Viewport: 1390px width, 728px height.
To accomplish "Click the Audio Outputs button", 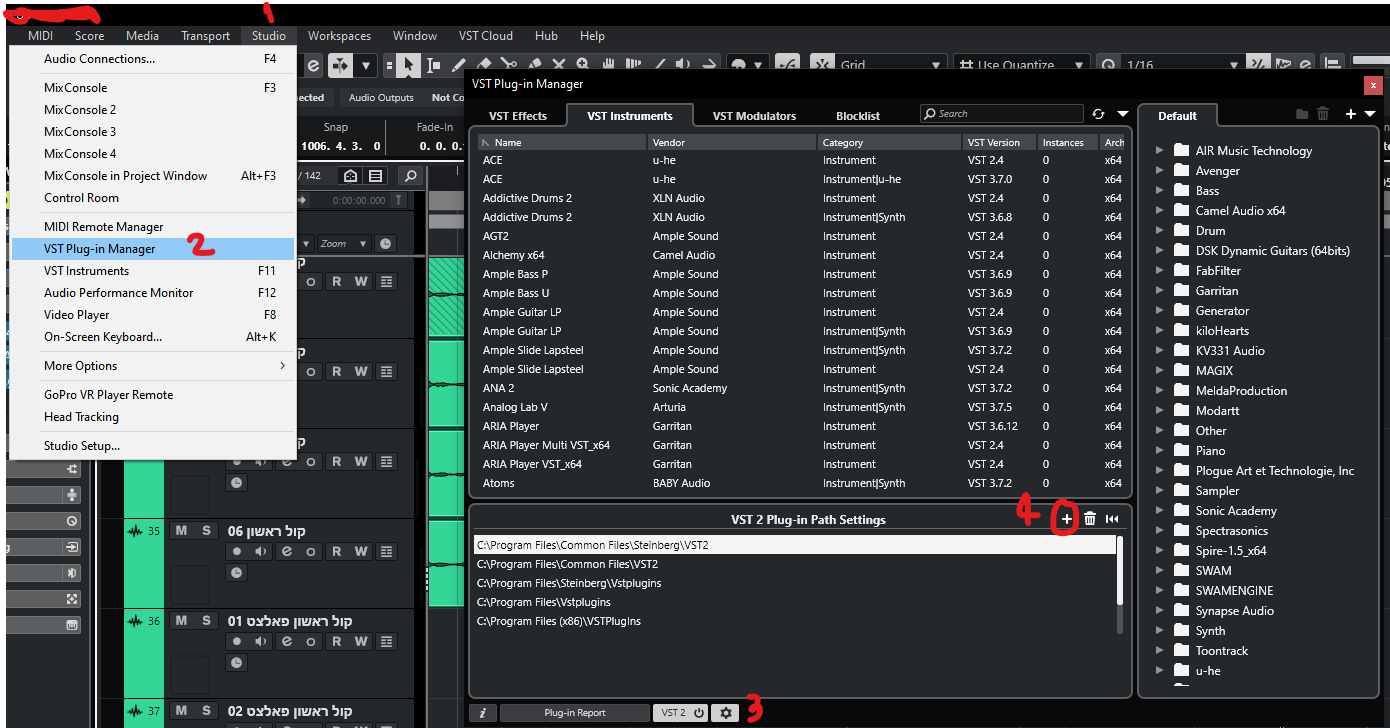I will pyautogui.click(x=381, y=98).
